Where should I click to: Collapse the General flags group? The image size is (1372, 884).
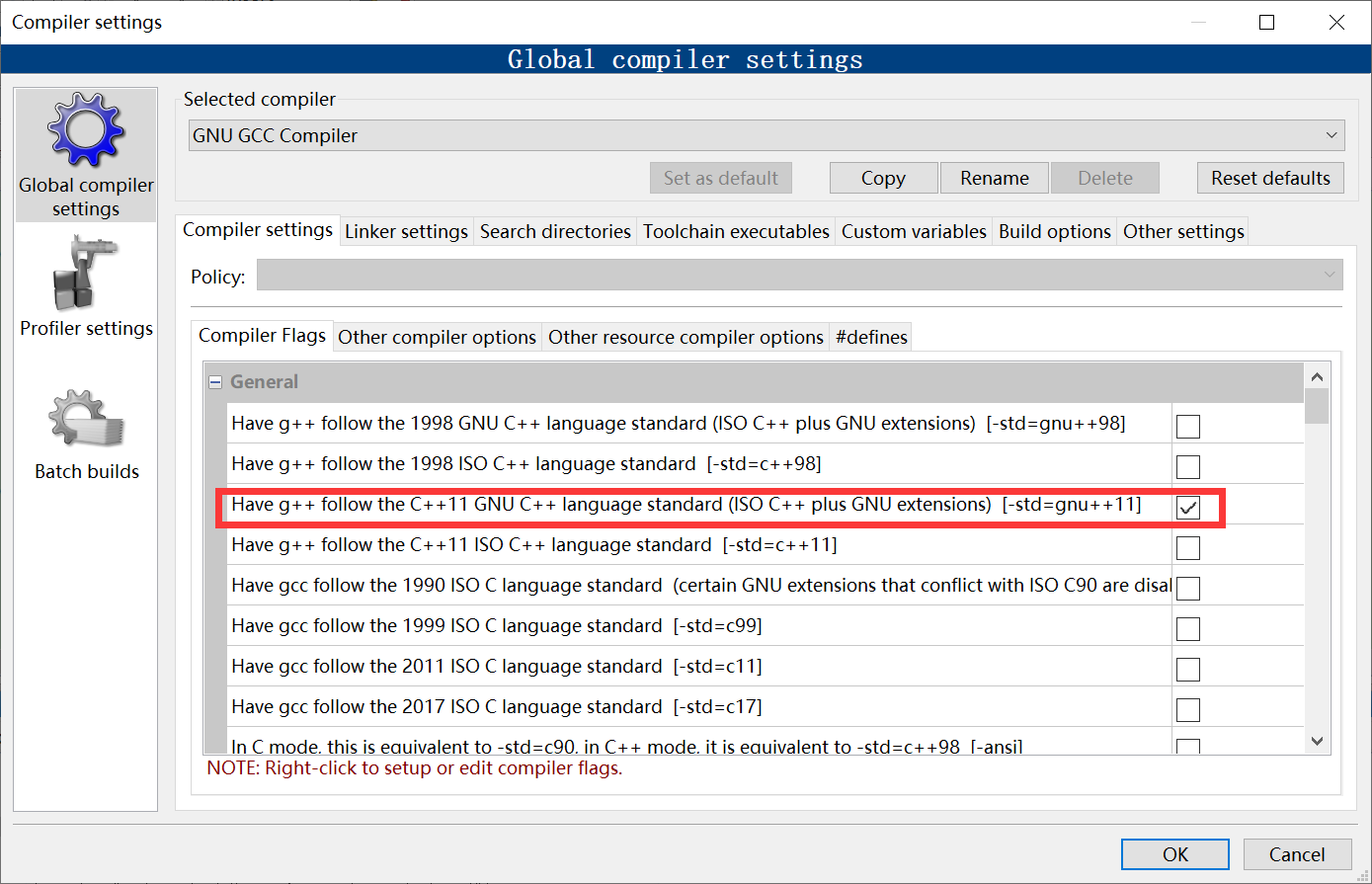[x=215, y=382]
